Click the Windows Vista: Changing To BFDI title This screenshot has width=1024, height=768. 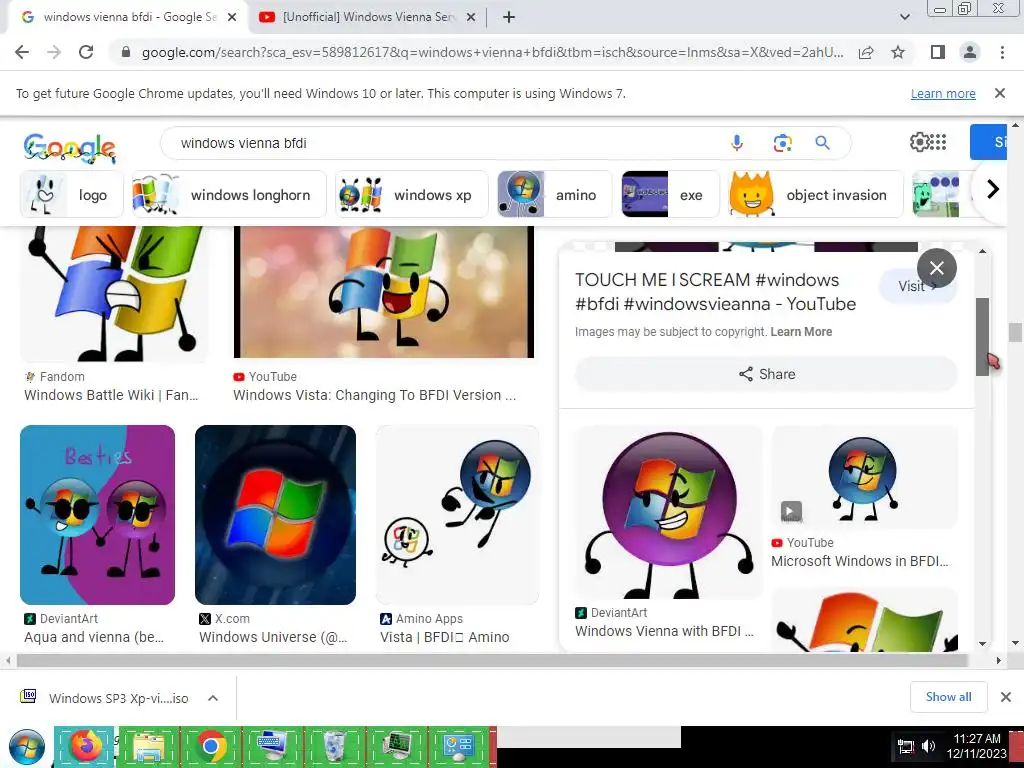[374, 395]
